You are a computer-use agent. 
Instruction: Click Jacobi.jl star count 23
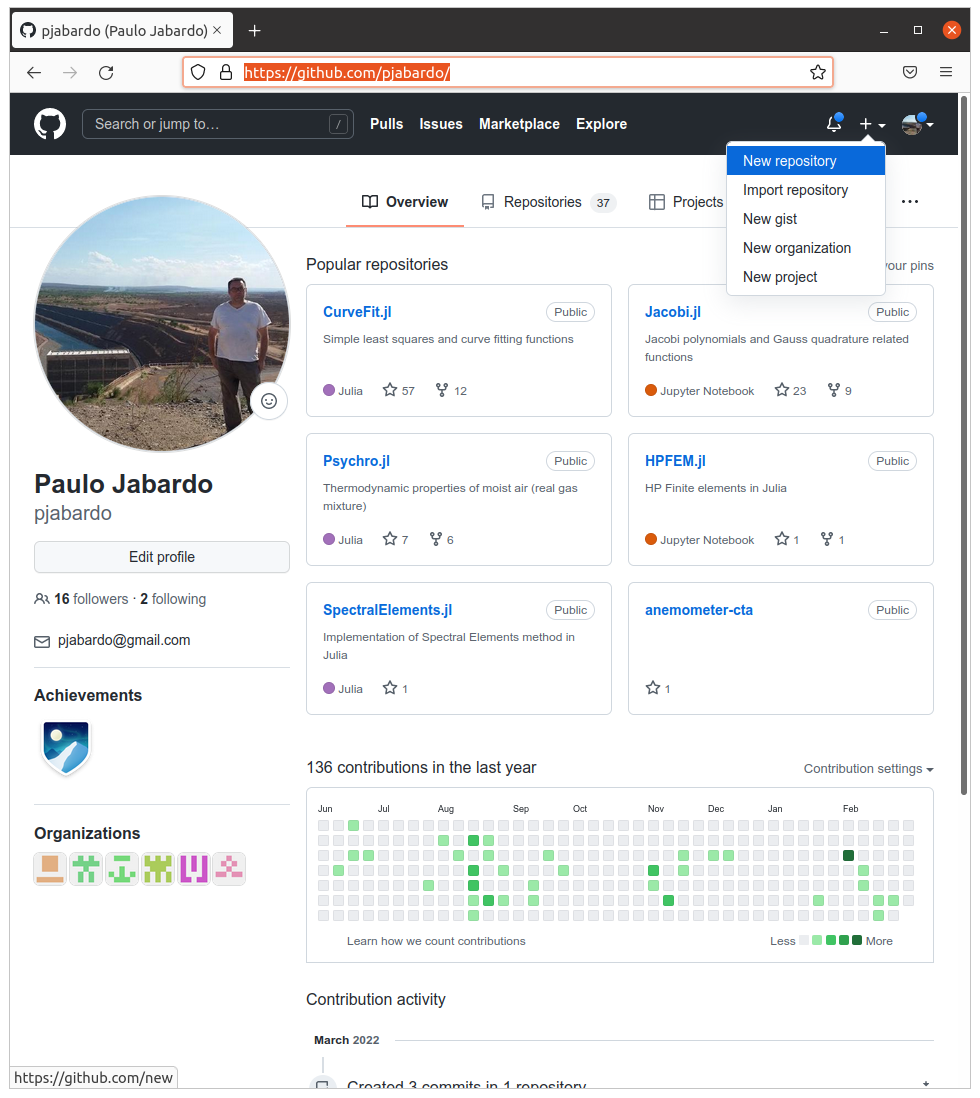click(790, 391)
